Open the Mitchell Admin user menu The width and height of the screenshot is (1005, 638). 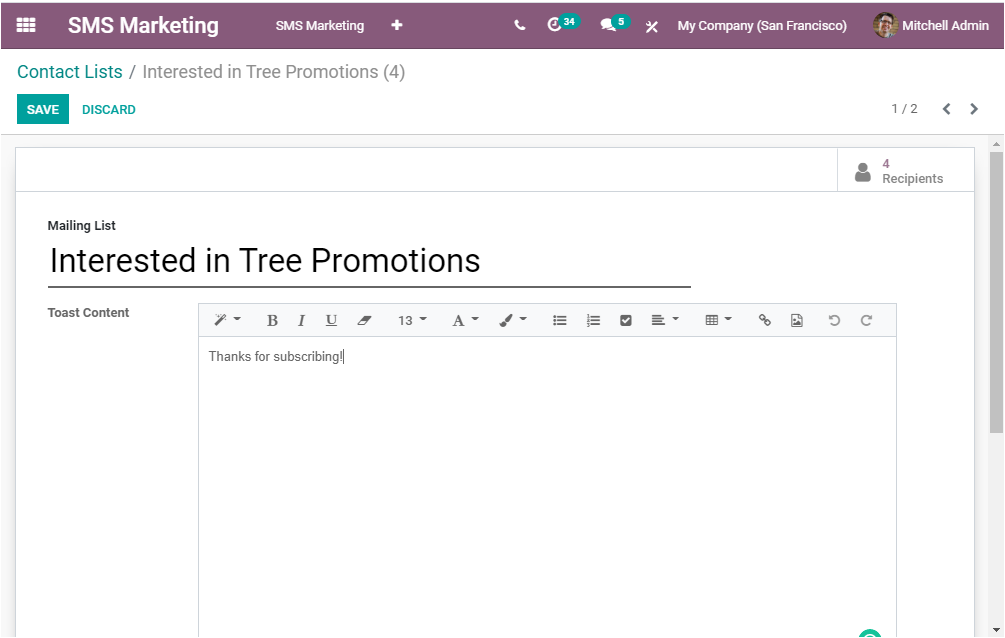point(931,26)
